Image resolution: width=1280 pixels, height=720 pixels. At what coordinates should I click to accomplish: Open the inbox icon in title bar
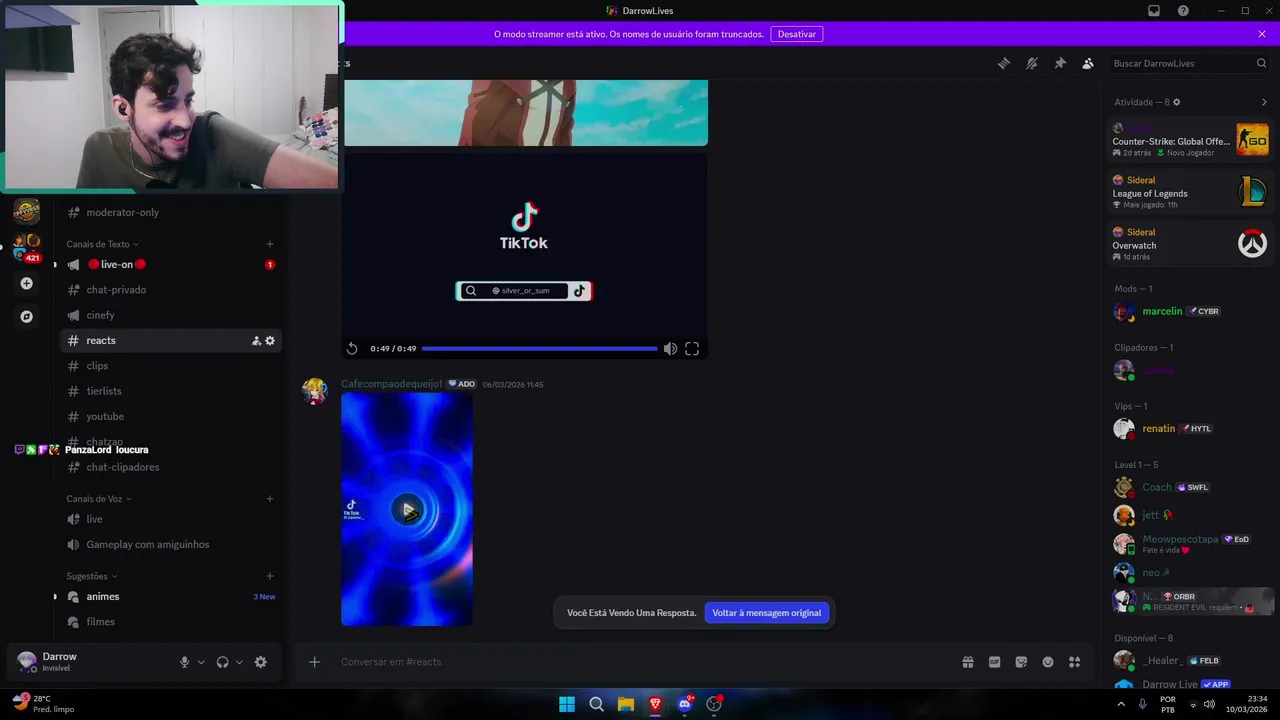(x=1154, y=11)
